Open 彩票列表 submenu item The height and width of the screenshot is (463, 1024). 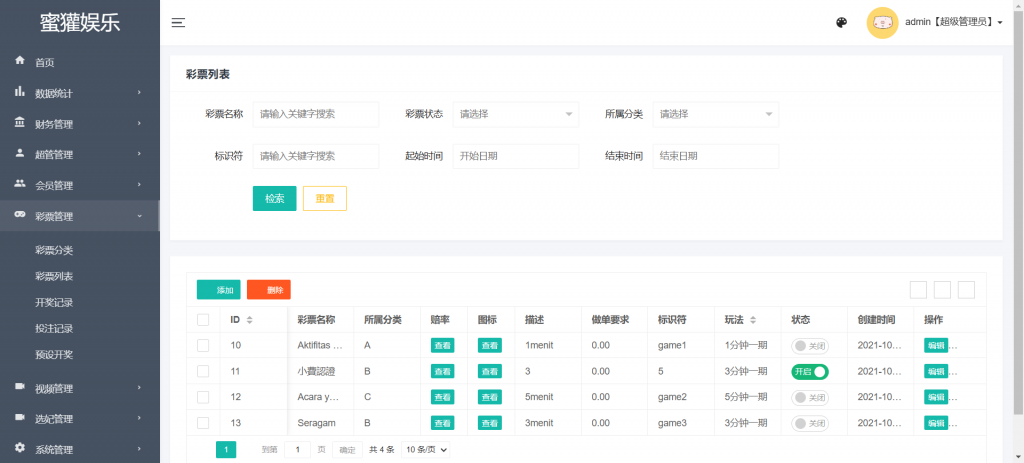[x=54, y=276]
